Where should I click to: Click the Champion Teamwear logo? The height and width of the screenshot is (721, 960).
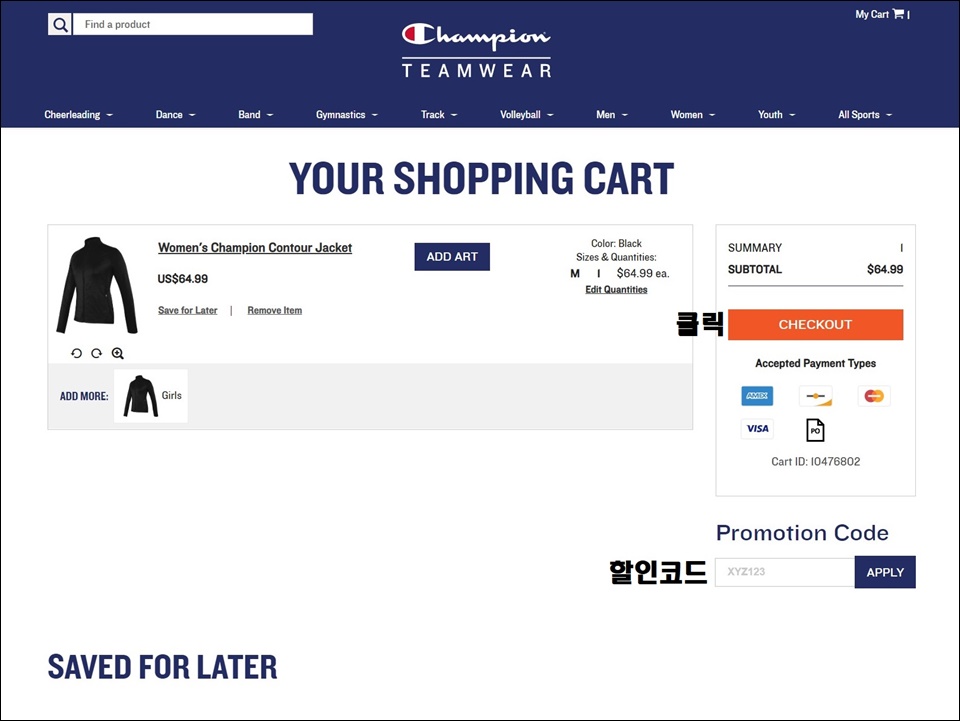(476, 51)
